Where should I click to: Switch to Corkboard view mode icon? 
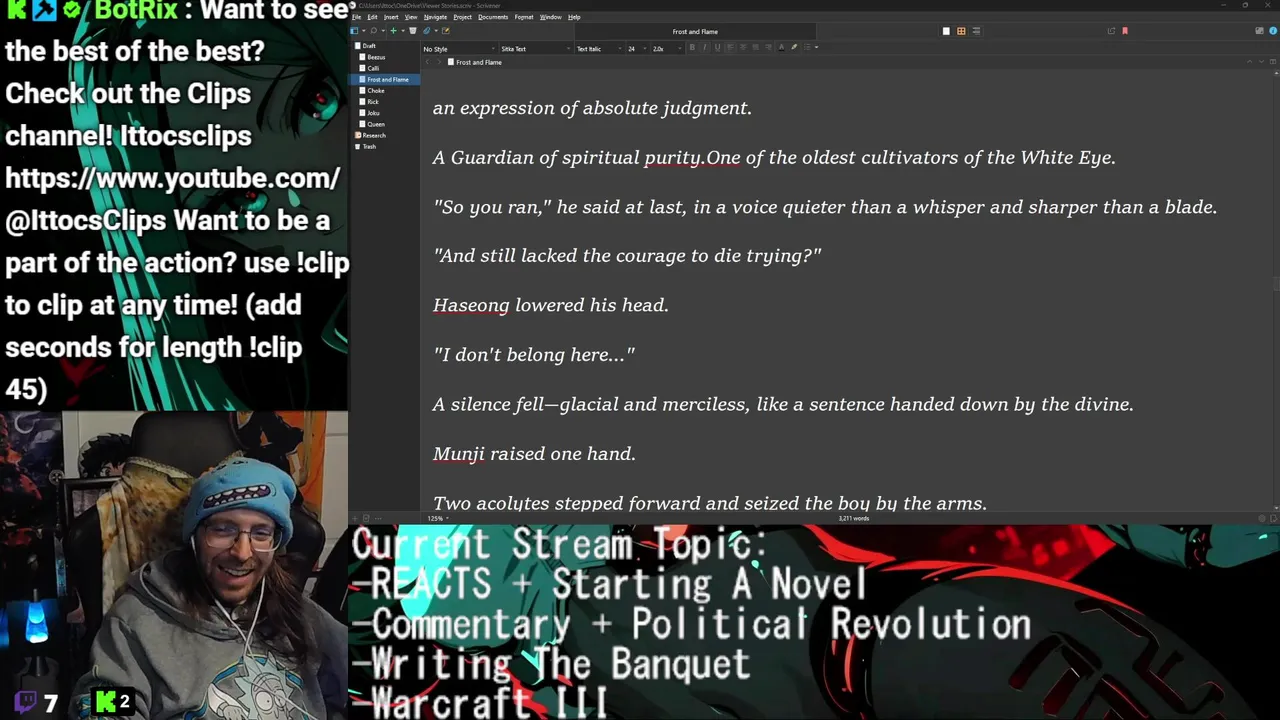tap(961, 31)
